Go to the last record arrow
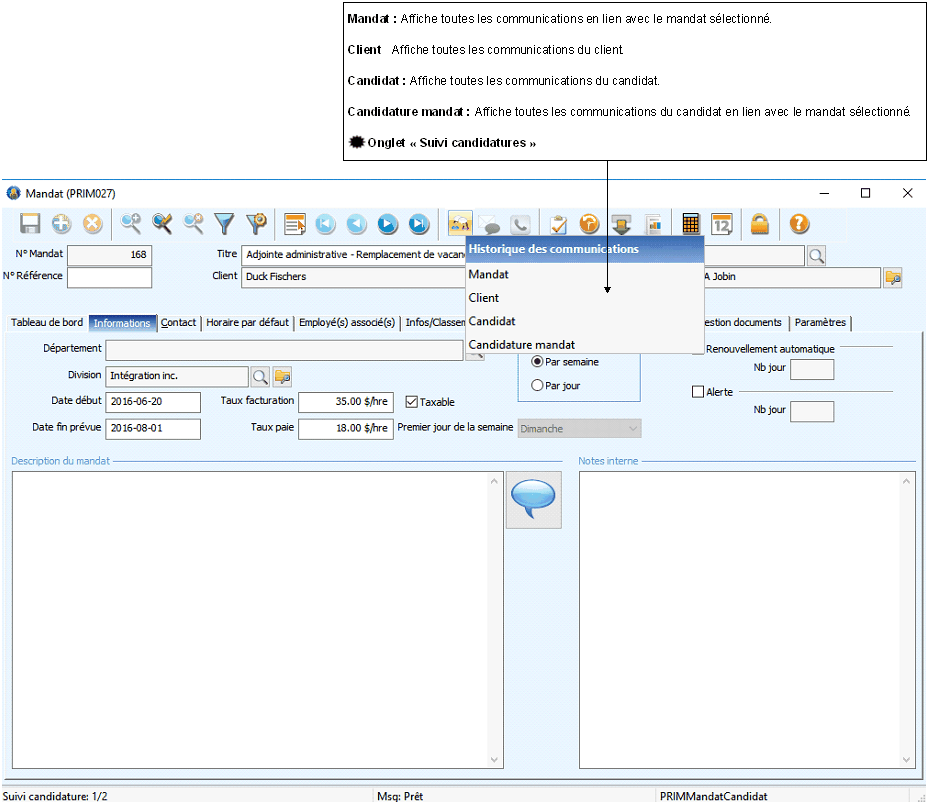Viewport: 929px width, 804px height. [x=419, y=224]
